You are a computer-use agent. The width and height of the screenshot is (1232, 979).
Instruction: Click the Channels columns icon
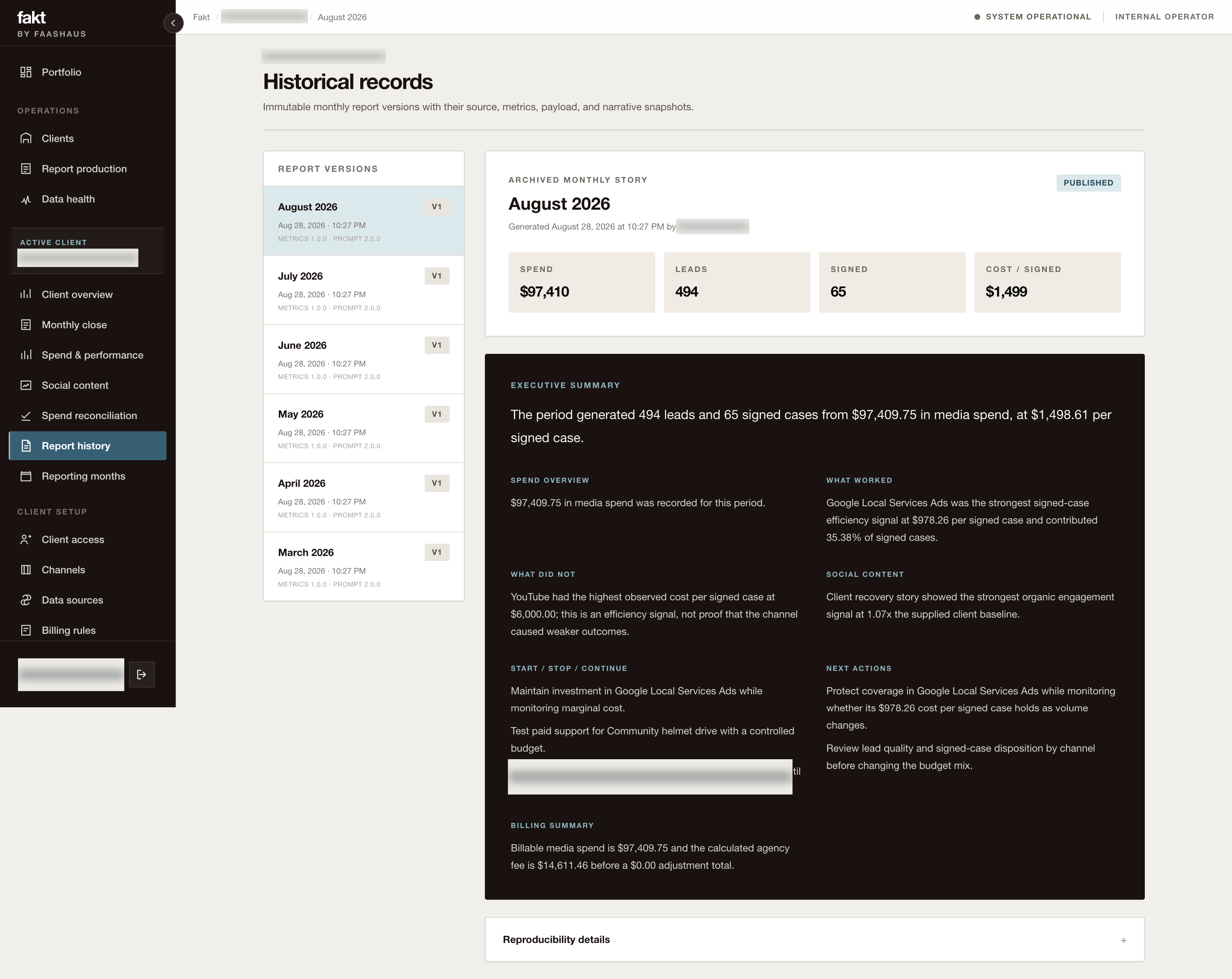(x=26, y=570)
